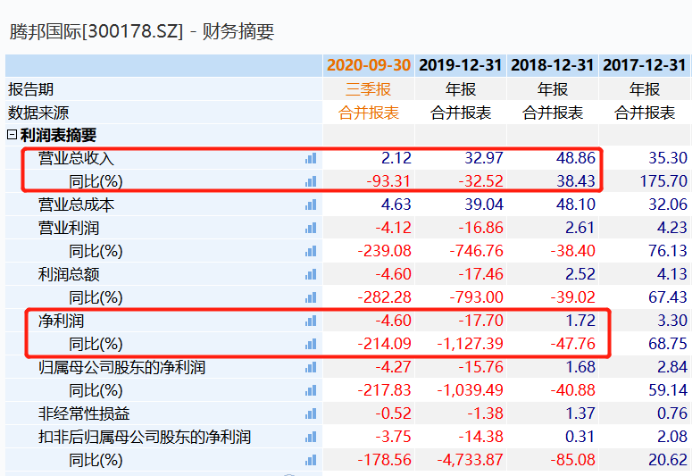Click the 净利润 row label
Screen dimensions: 693x476
coord(61,321)
